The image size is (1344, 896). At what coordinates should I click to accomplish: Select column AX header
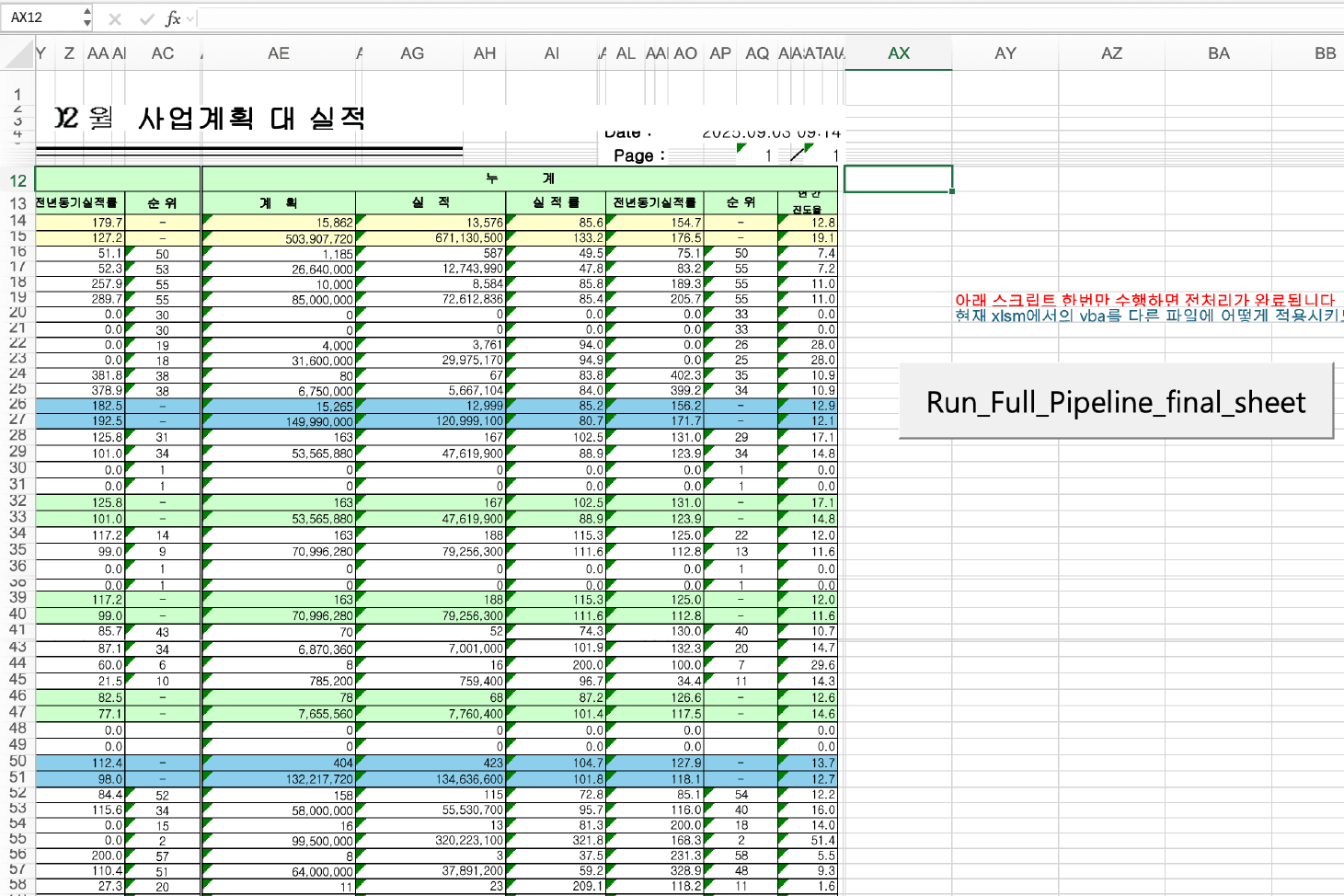click(x=899, y=53)
